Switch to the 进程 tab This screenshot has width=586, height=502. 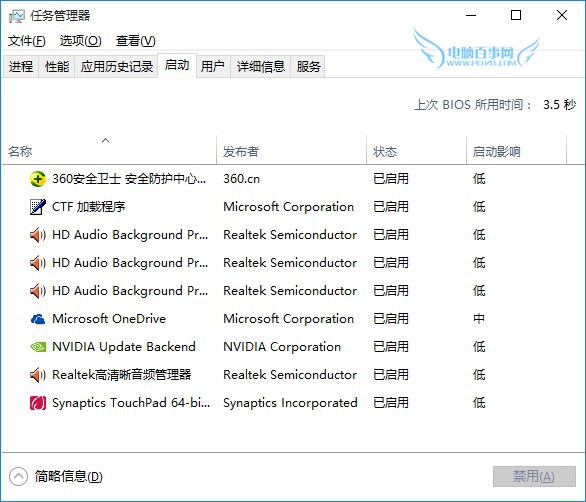tap(21, 67)
